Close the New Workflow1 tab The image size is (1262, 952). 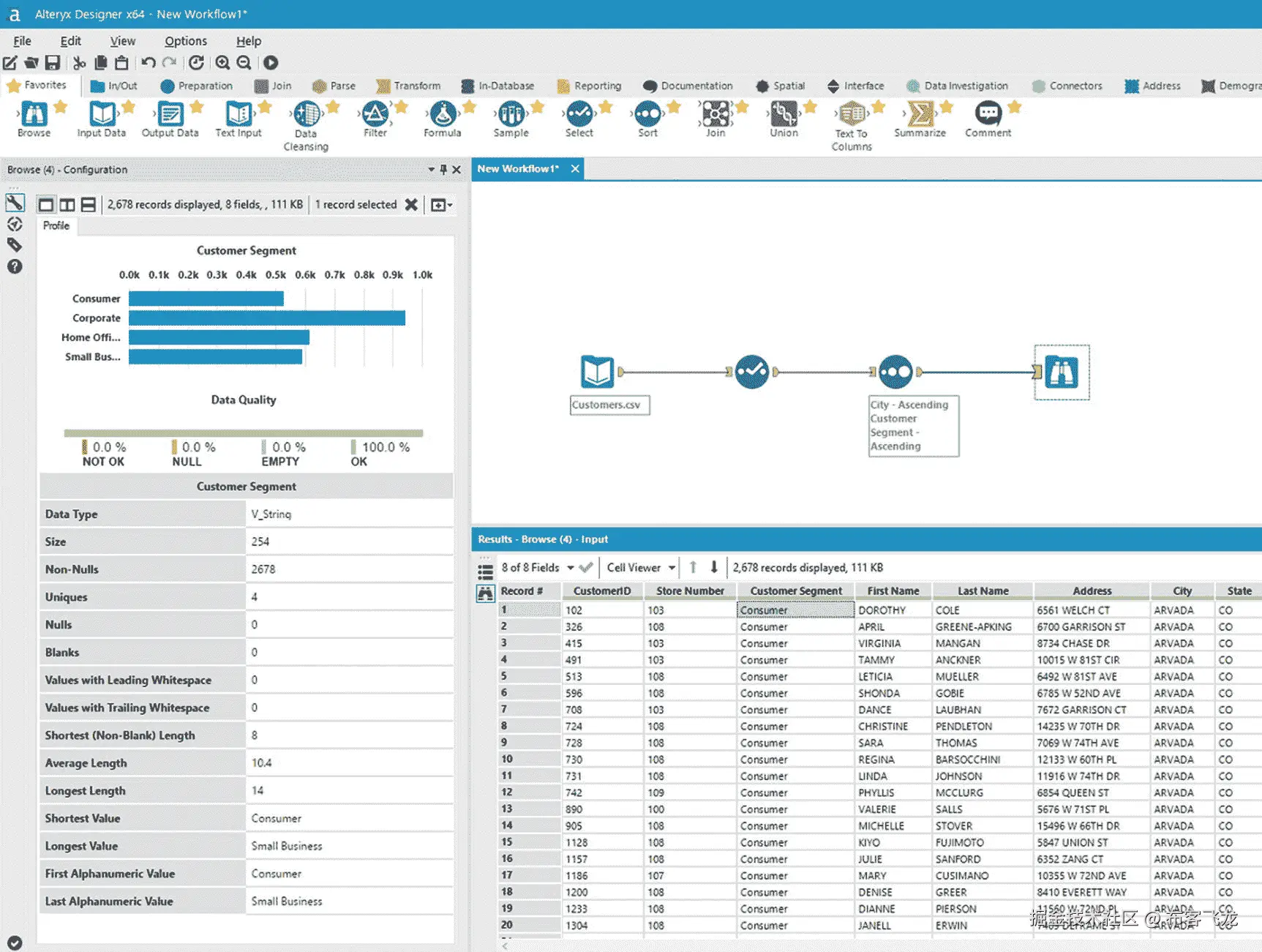pyautogui.click(x=575, y=169)
